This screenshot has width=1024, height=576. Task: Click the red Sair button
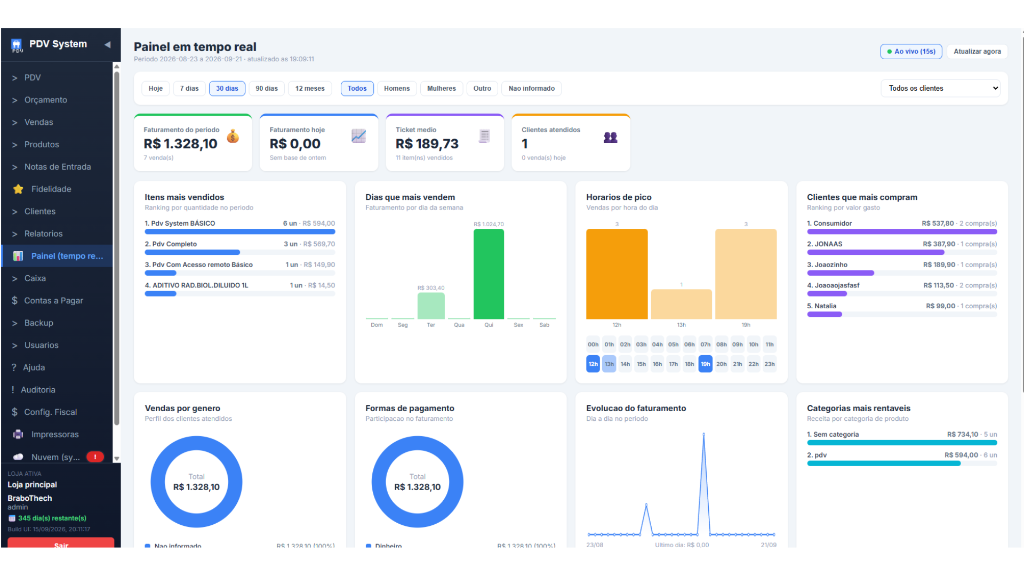[x=61, y=543]
